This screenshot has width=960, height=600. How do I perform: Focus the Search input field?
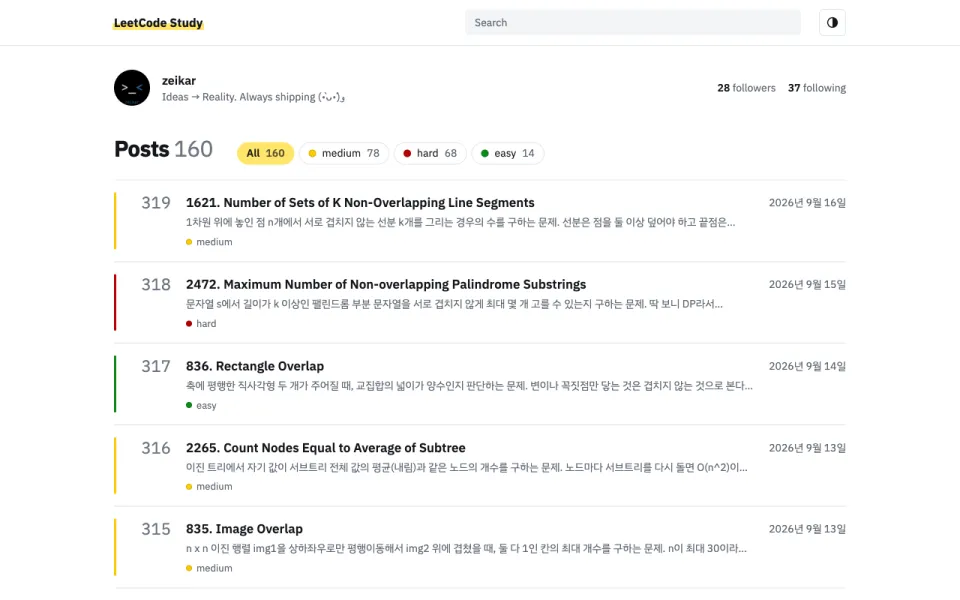coord(632,23)
